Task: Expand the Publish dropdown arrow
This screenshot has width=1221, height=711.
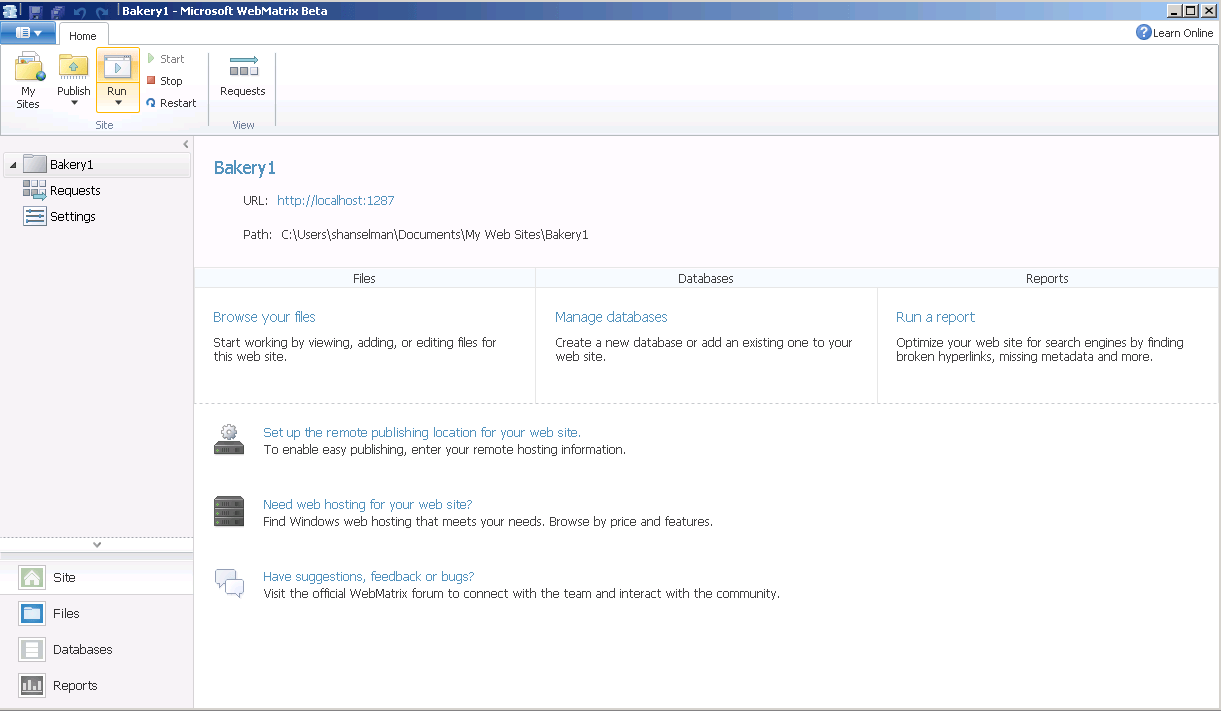Action: (73, 103)
